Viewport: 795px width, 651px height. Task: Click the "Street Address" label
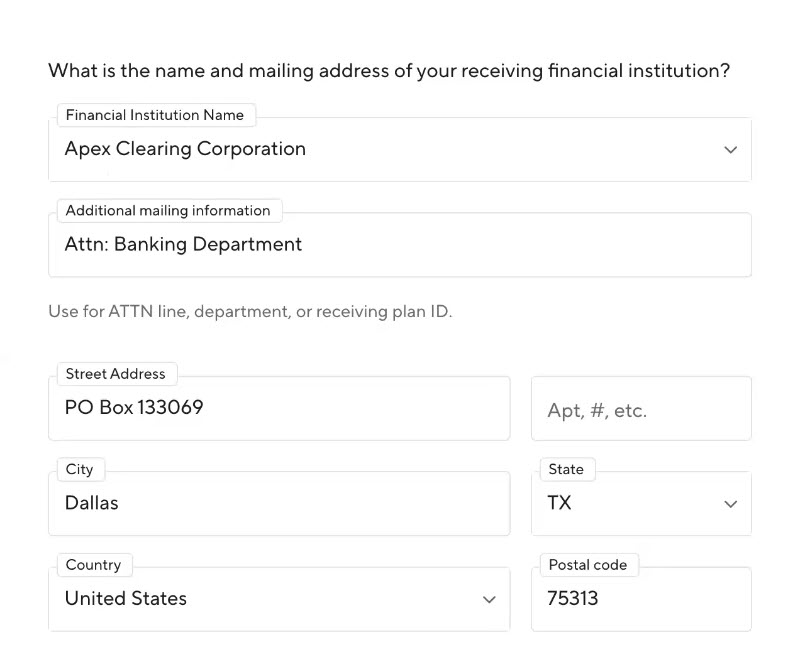[x=116, y=374]
